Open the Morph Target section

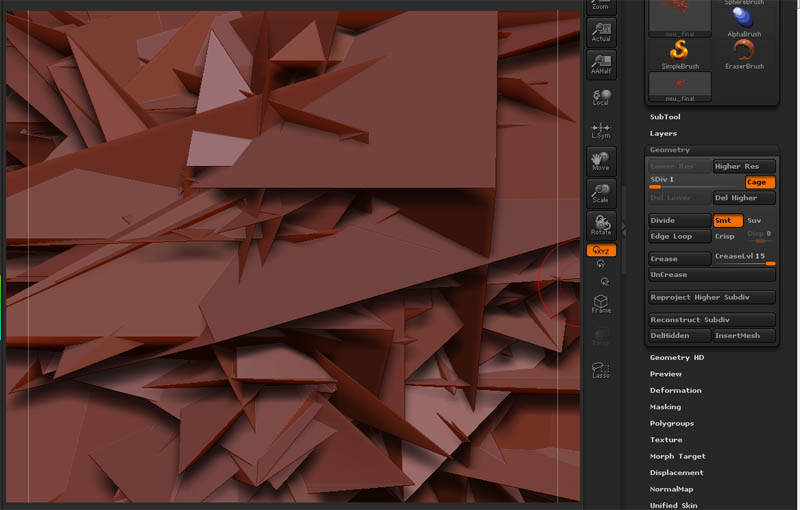coord(678,456)
